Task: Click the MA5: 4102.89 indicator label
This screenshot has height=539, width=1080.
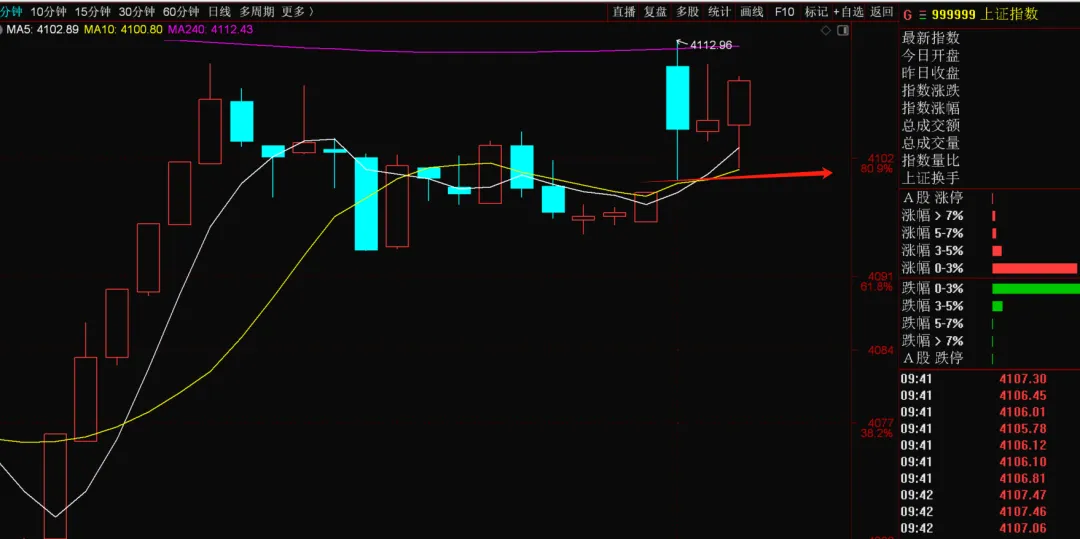Action: pyautogui.click(x=41, y=30)
